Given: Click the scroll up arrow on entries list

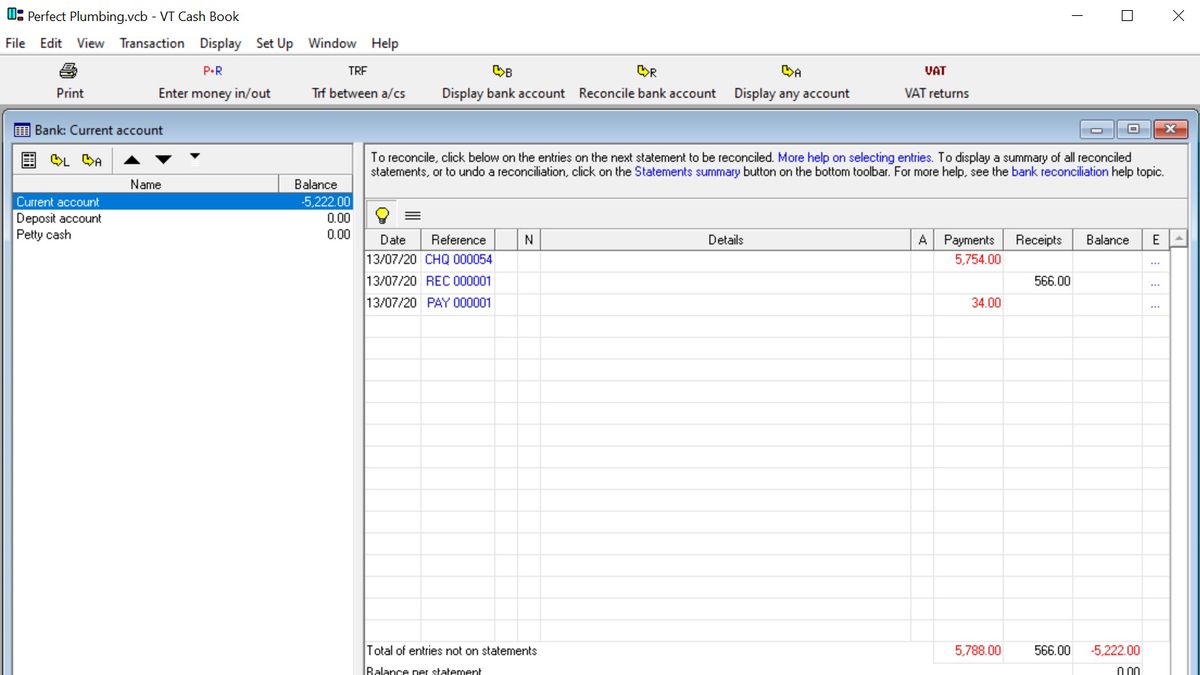Looking at the screenshot, I should tap(1179, 239).
